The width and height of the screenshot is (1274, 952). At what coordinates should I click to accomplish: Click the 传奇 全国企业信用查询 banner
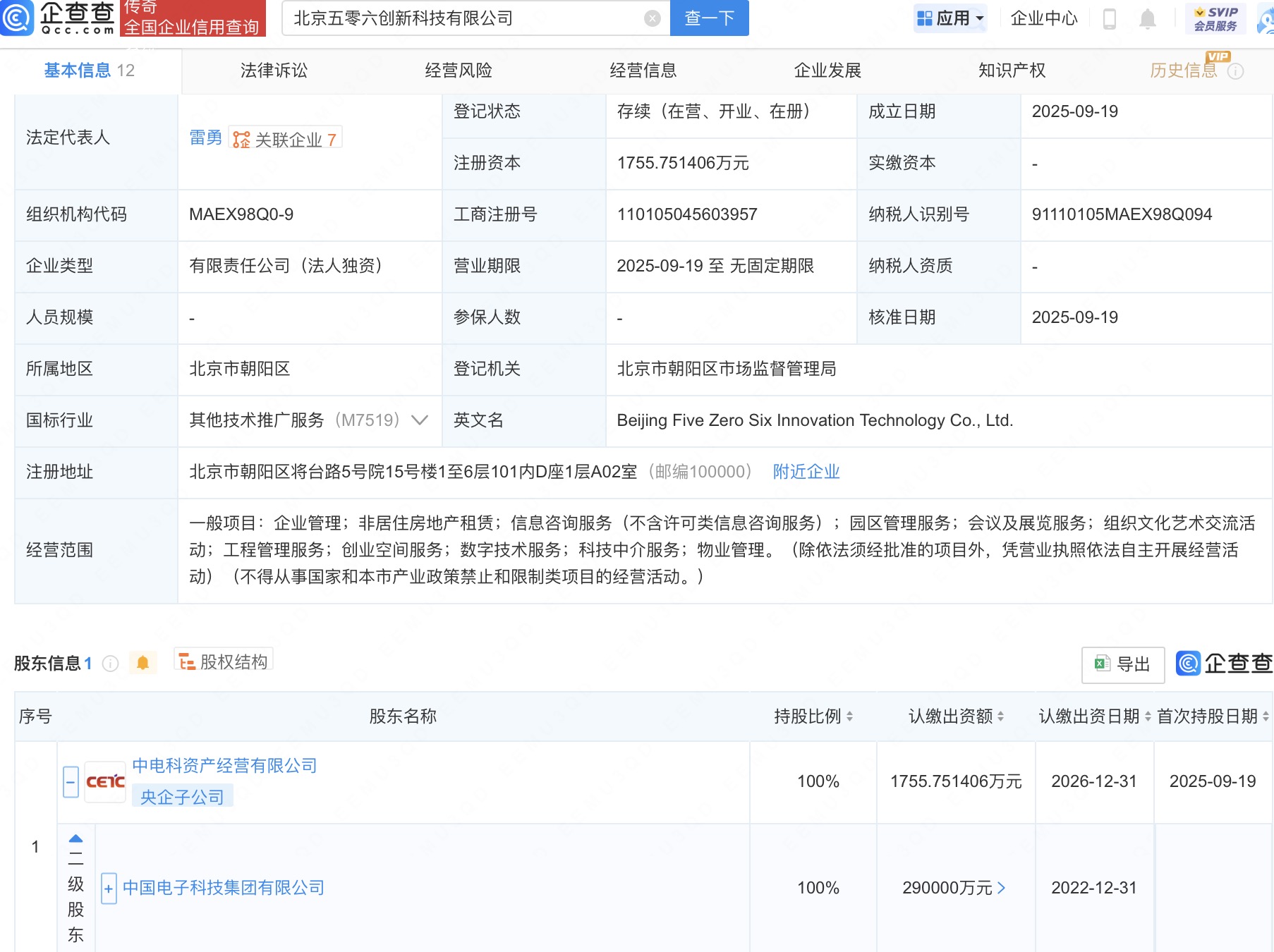(193, 18)
